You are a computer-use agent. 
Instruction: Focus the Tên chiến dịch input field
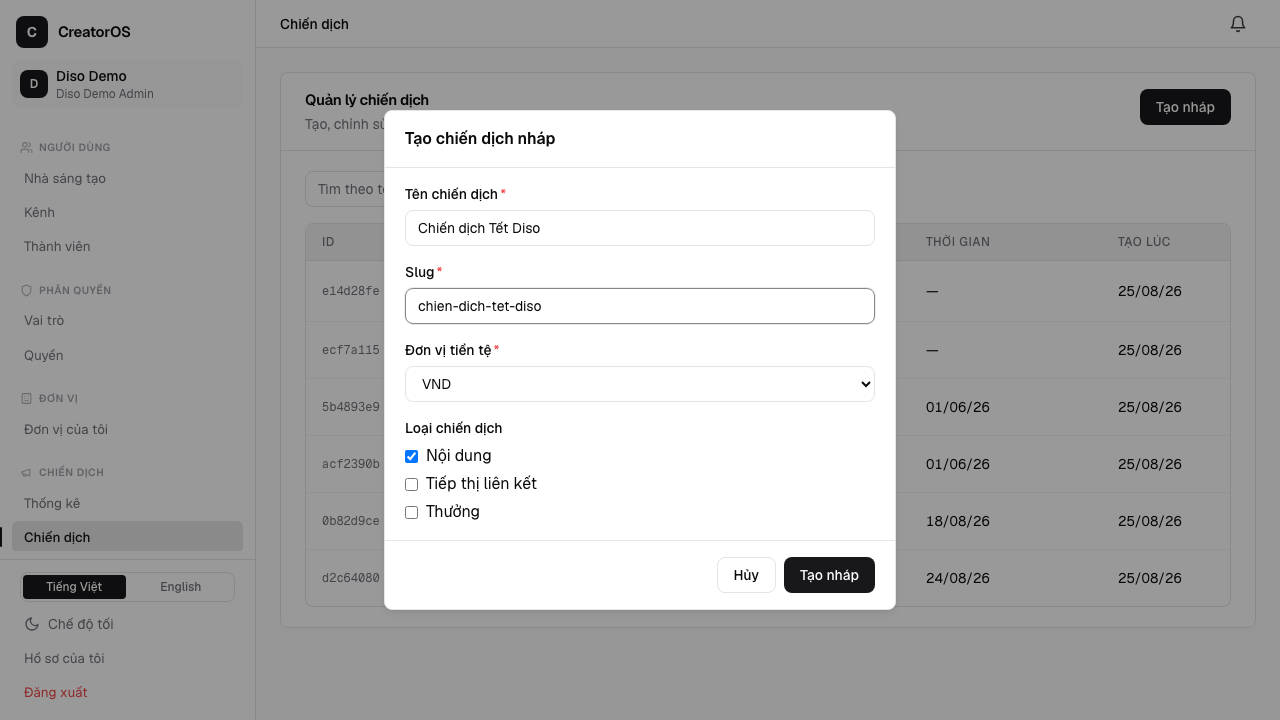click(x=640, y=228)
